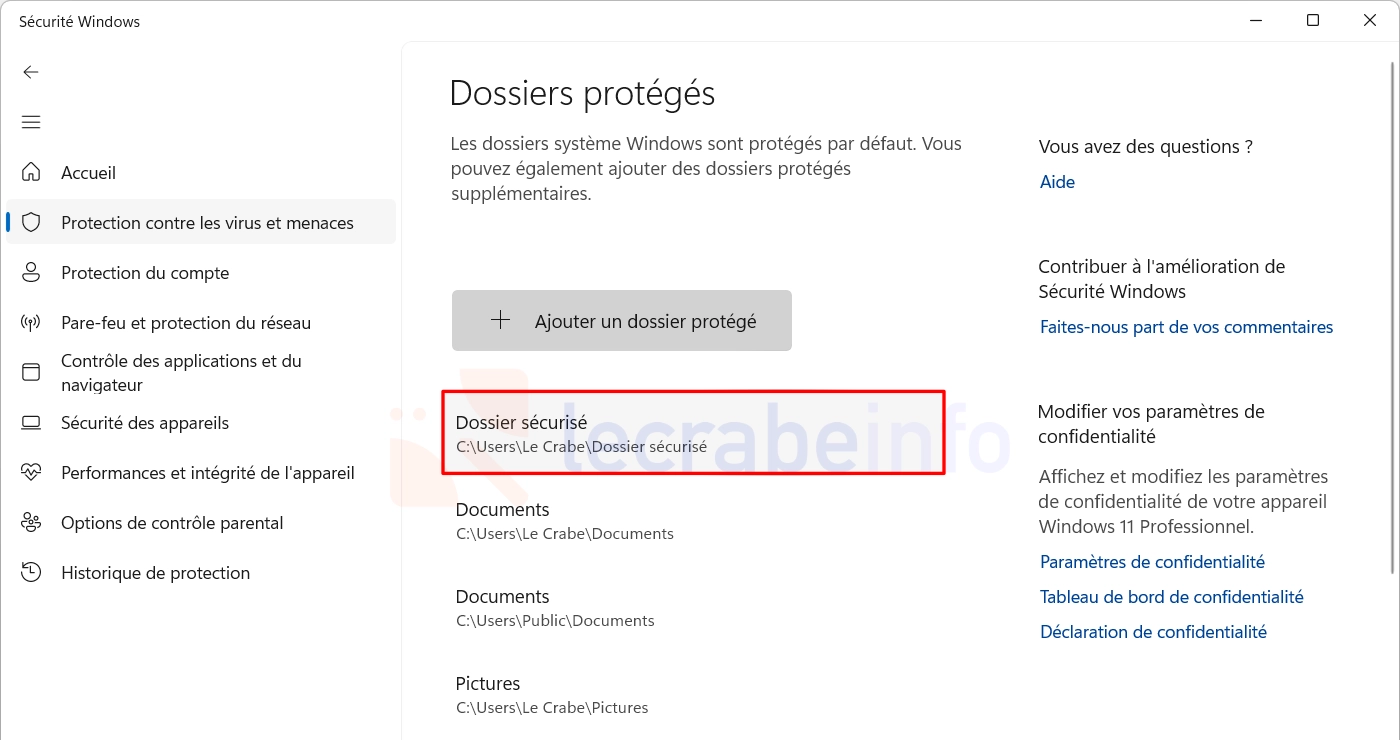This screenshot has width=1400, height=740.
Task: Click the Protection du compte person icon
Action: pos(31,272)
